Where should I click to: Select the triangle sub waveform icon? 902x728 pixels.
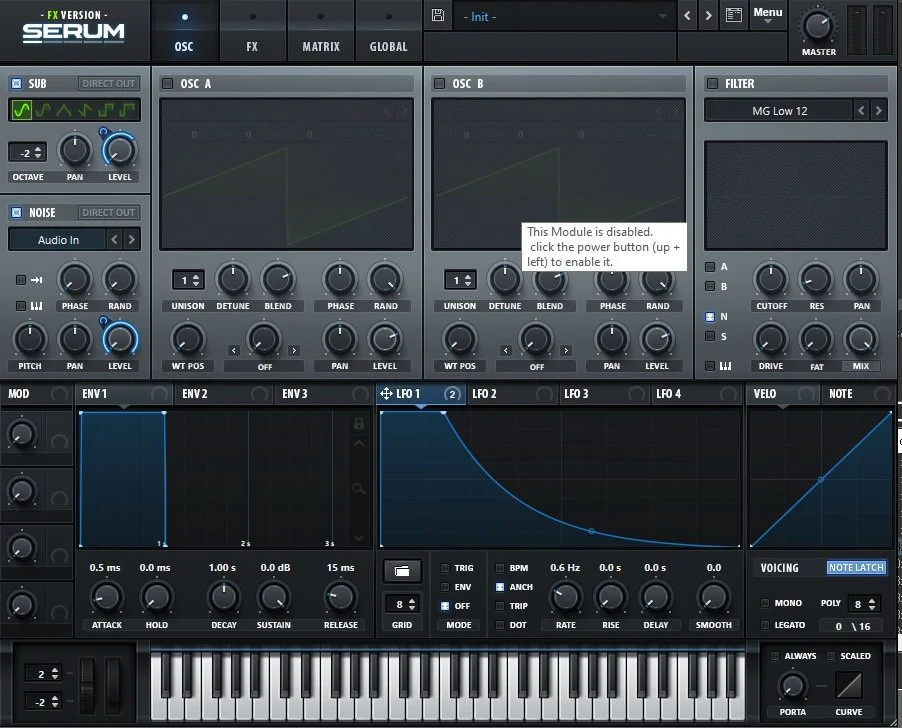click(x=64, y=109)
